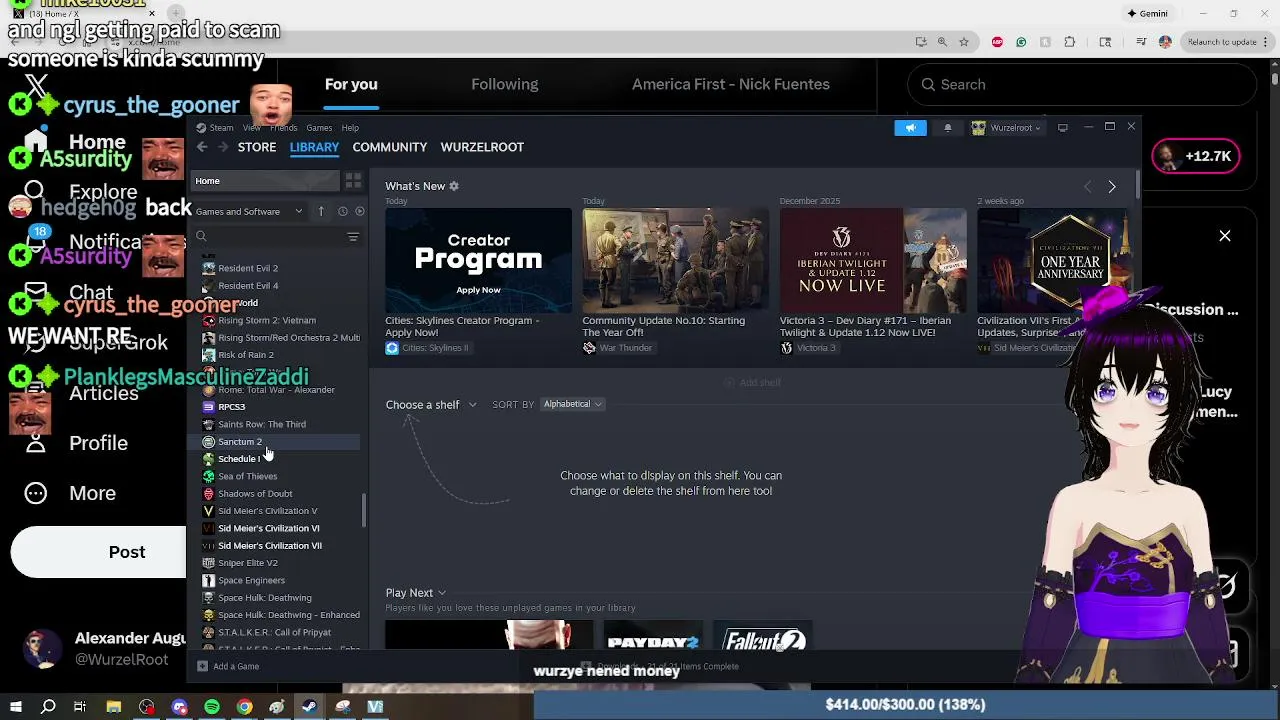This screenshot has height=720, width=1280.
Task: Open Chrome extensions puzzle icon
Action: point(1069,42)
